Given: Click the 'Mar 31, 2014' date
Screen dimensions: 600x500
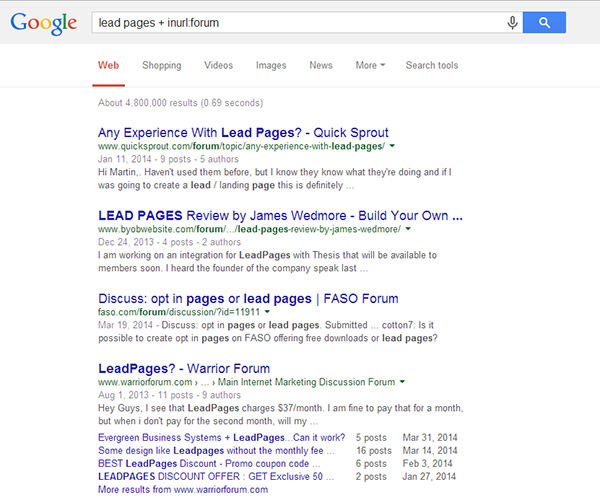Looking at the screenshot, I should pyautogui.click(x=430, y=438).
